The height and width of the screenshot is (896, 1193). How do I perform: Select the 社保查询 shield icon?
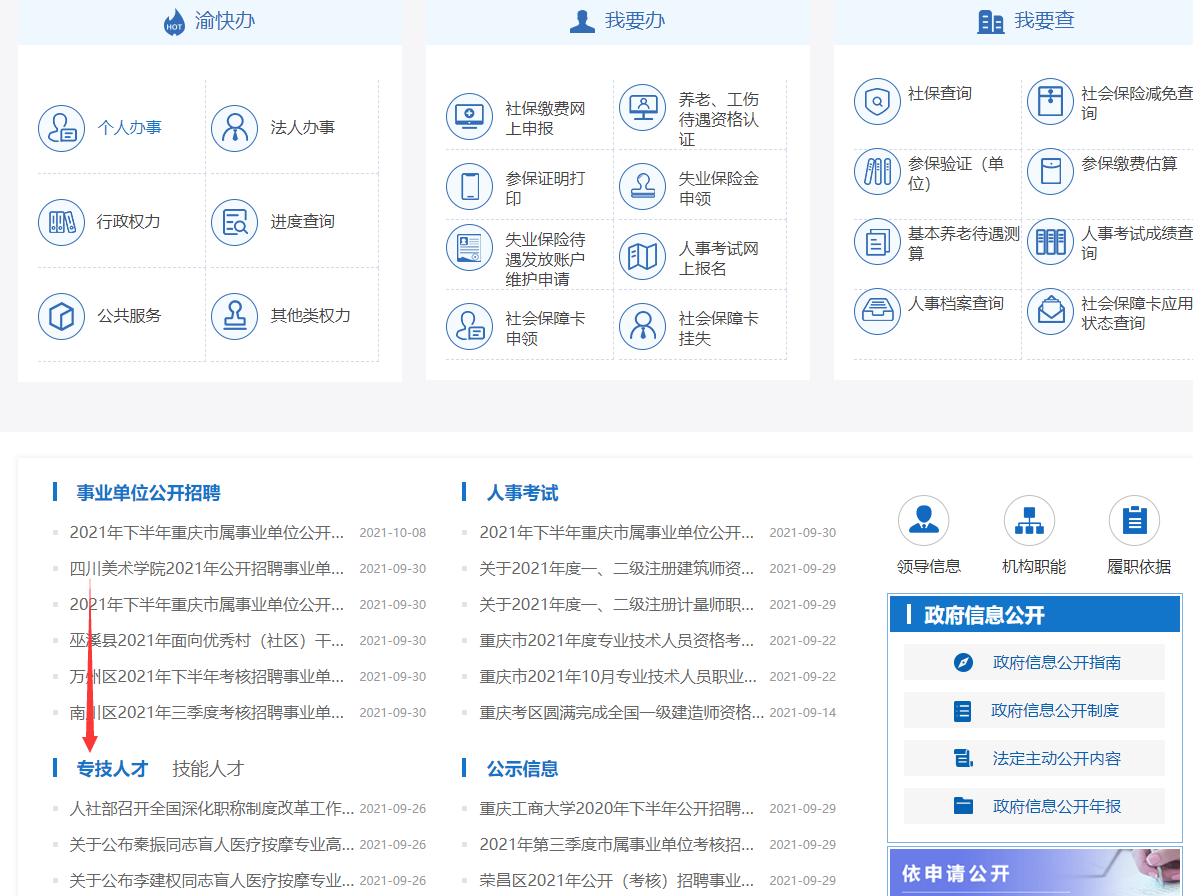(877, 101)
